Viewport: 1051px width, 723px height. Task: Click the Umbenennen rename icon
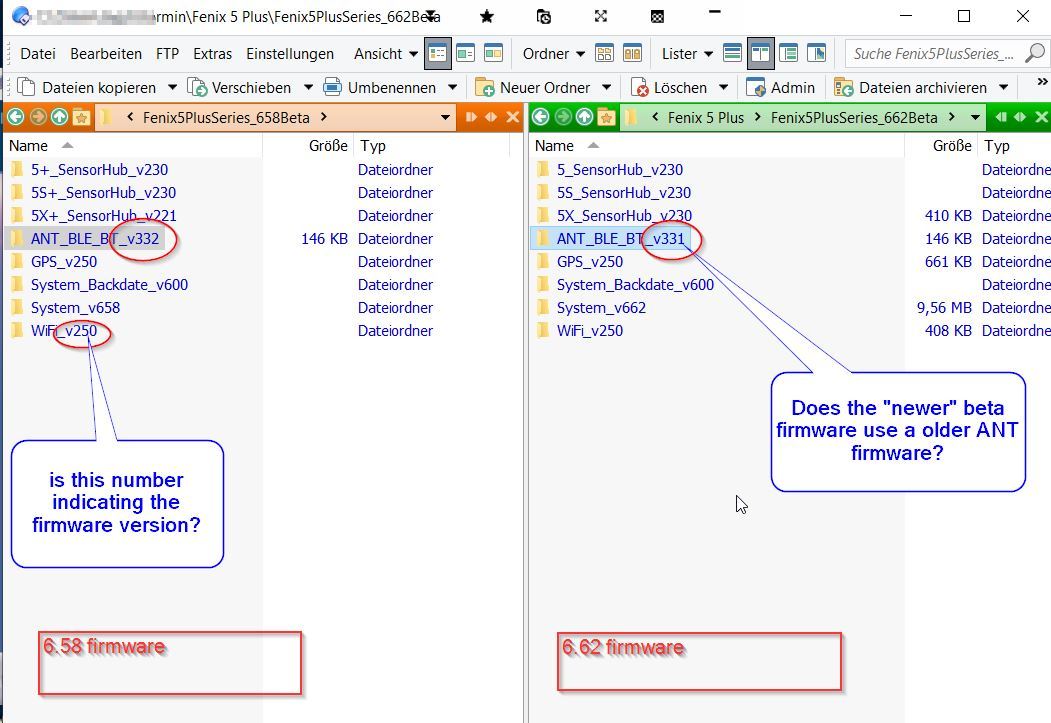[x=332, y=87]
